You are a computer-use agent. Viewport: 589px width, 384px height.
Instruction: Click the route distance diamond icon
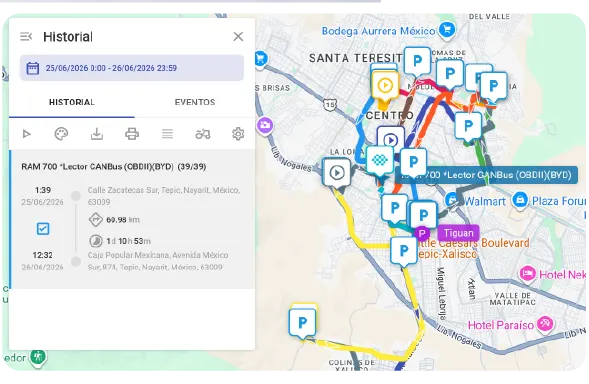point(96,220)
